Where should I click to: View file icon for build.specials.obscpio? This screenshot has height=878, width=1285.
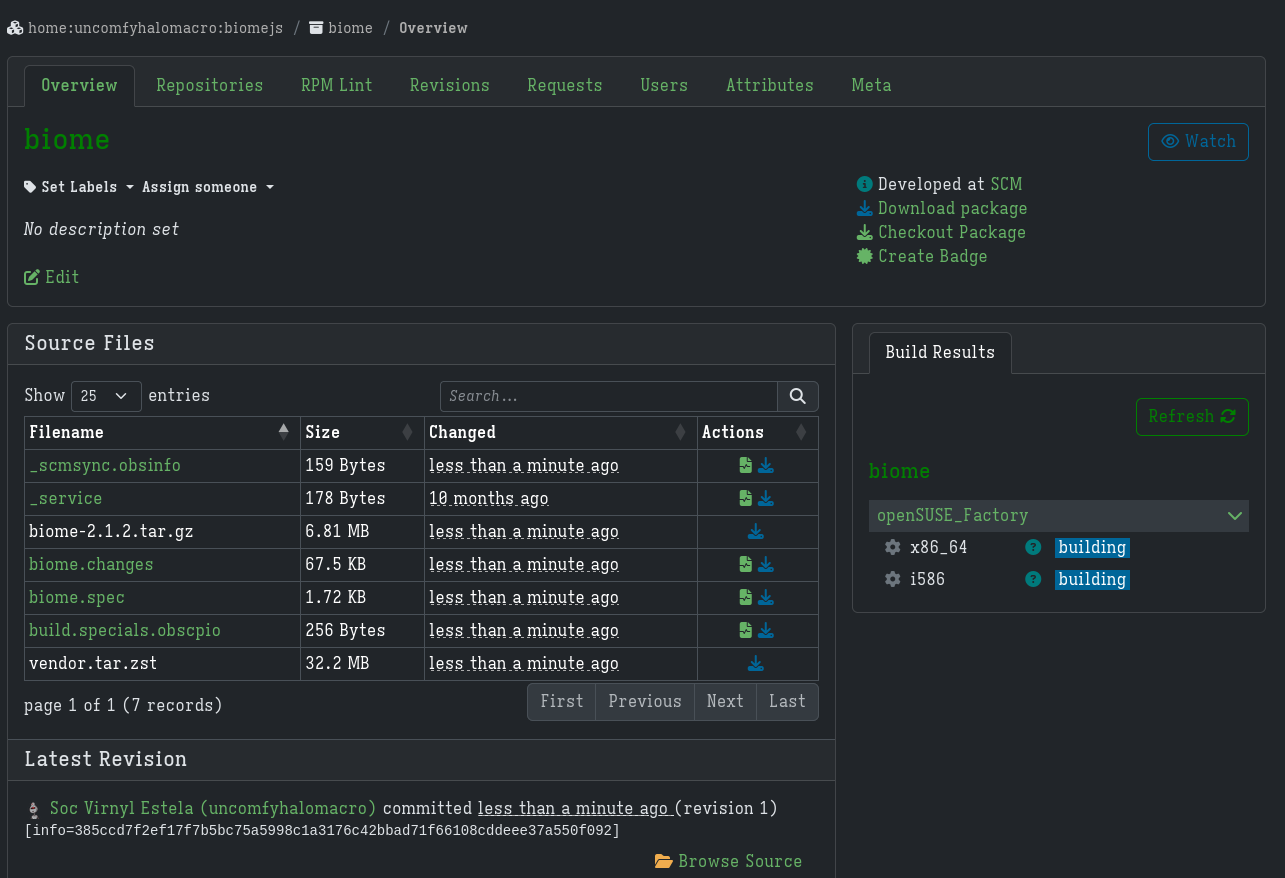tap(745, 630)
